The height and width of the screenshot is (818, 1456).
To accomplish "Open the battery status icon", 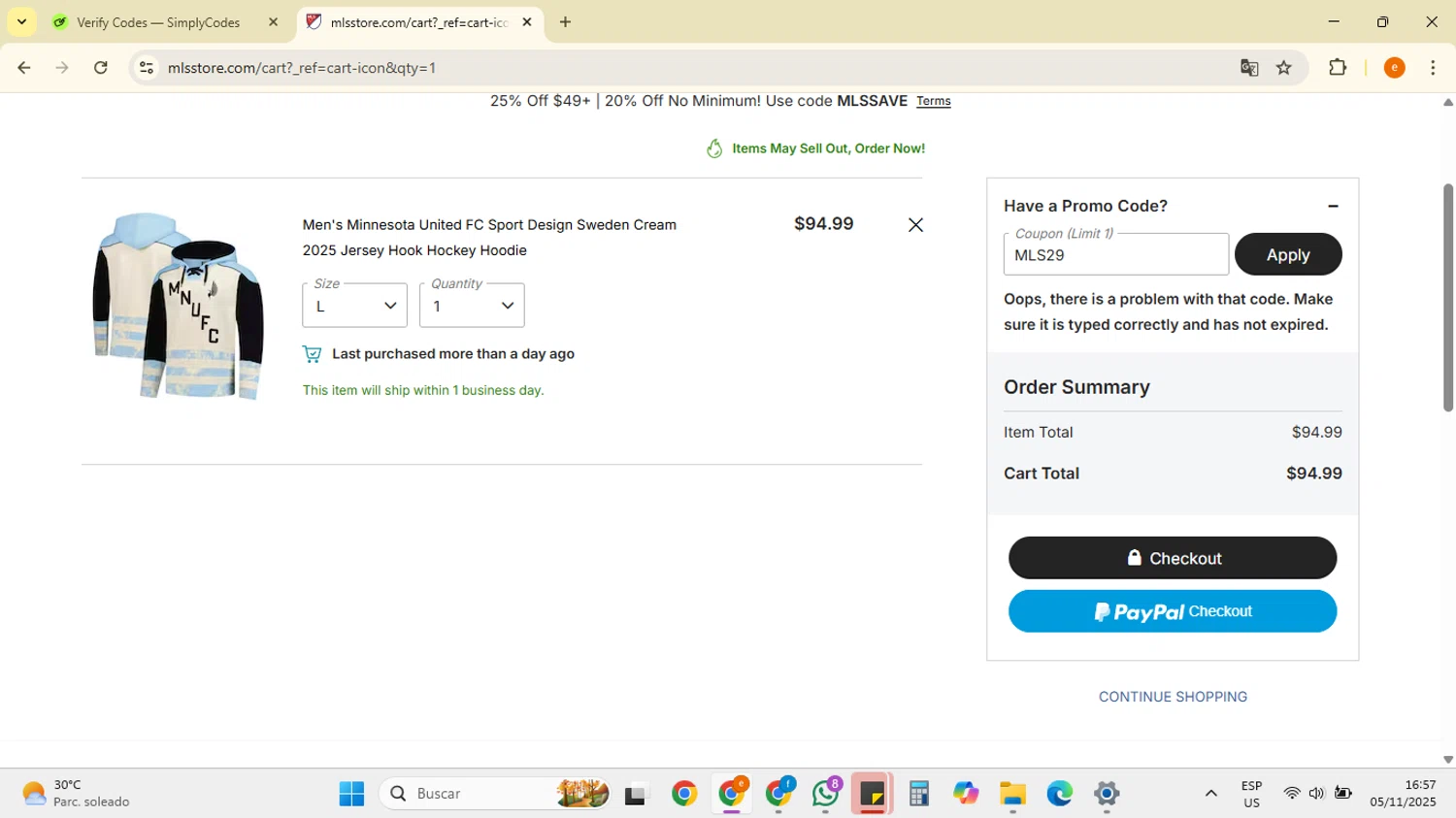I will (1343, 794).
